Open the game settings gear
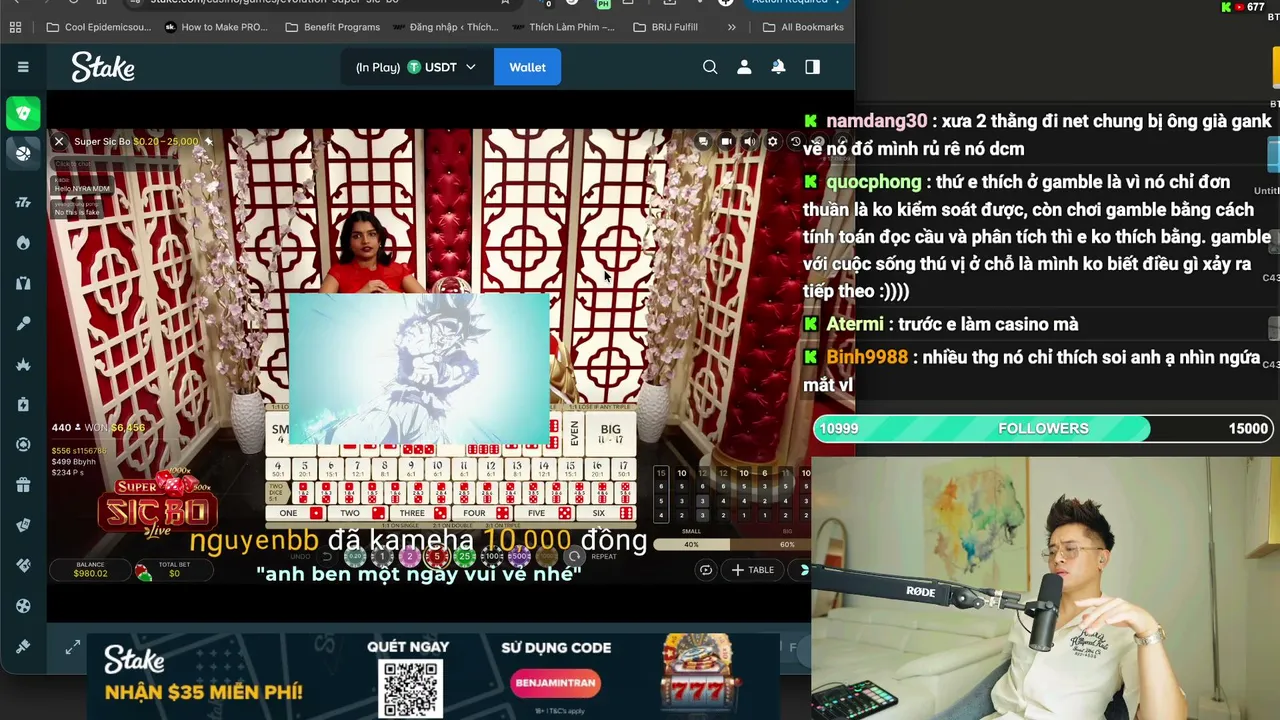This screenshot has width=1280, height=720. [772, 142]
